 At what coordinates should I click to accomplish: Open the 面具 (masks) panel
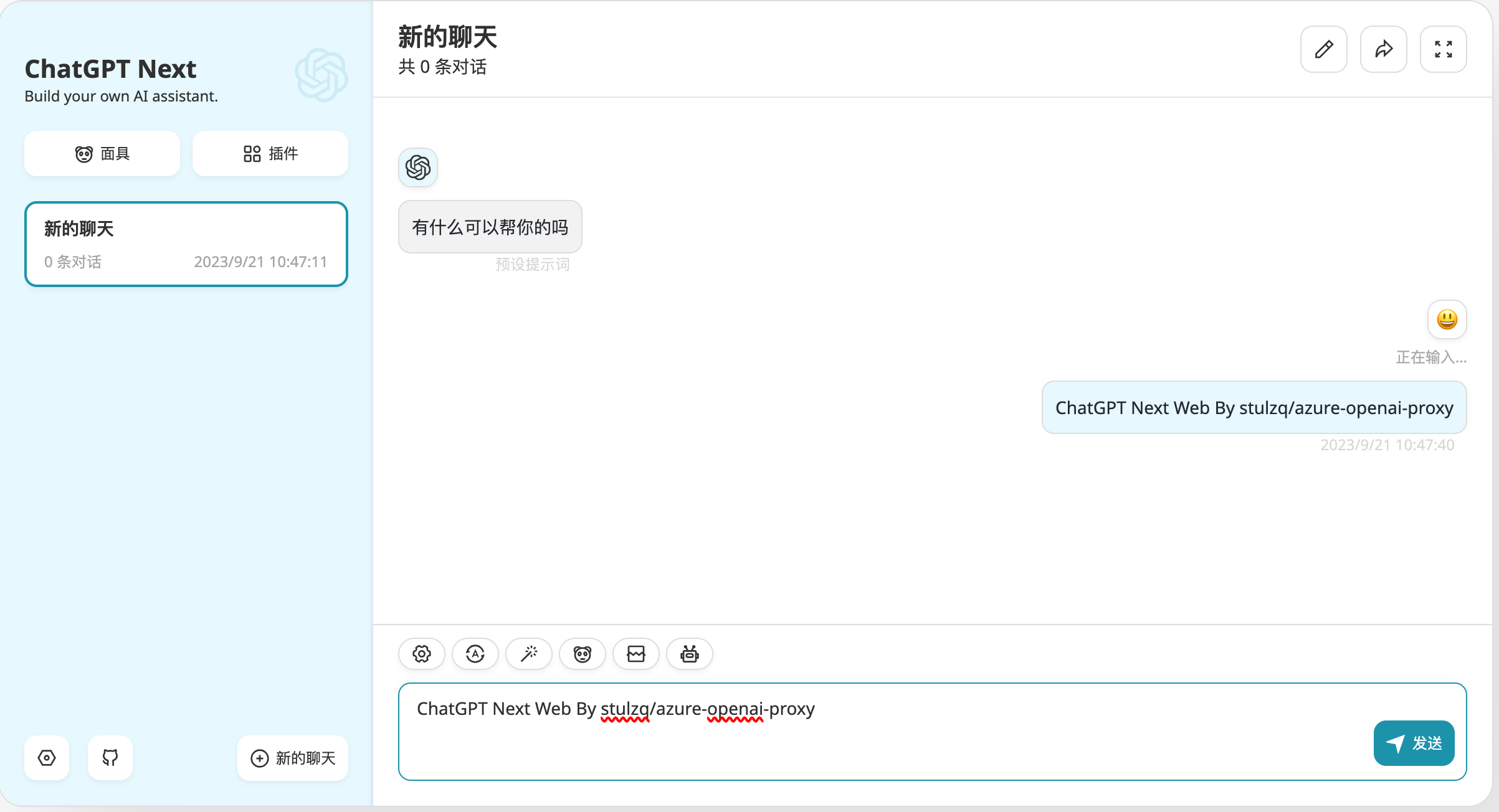[102, 153]
